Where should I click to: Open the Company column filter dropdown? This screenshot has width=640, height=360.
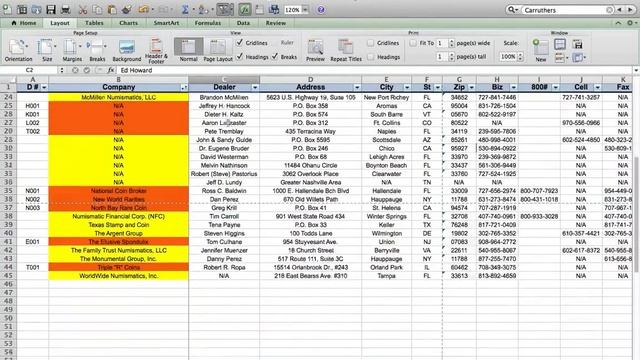[184, 87]
